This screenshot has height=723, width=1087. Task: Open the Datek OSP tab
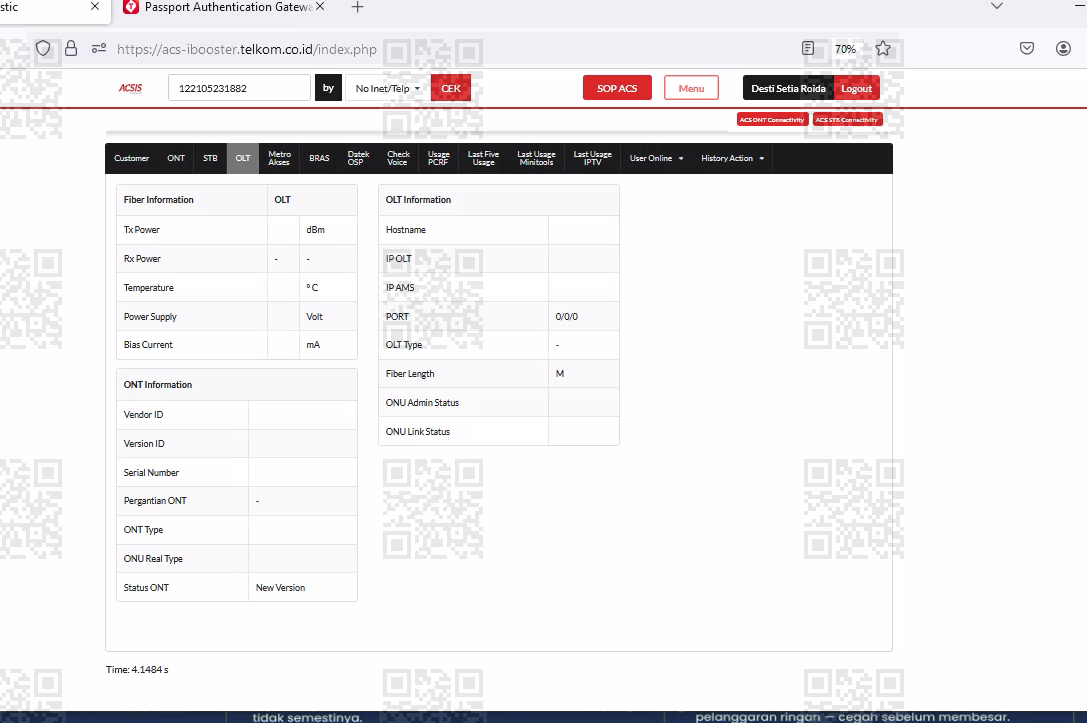(358, 158)
